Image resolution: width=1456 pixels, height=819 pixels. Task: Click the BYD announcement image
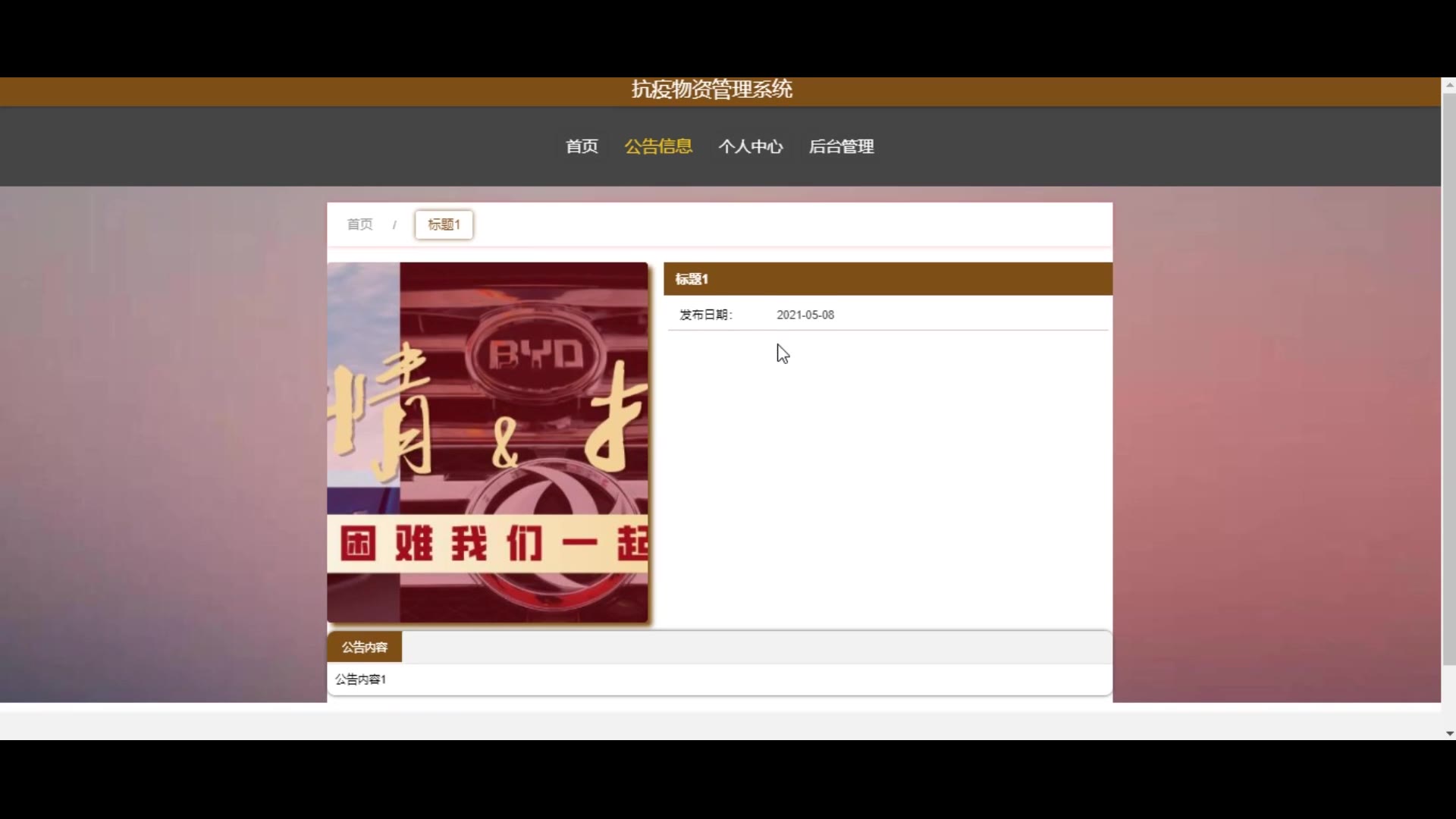(x=488, y=443)
